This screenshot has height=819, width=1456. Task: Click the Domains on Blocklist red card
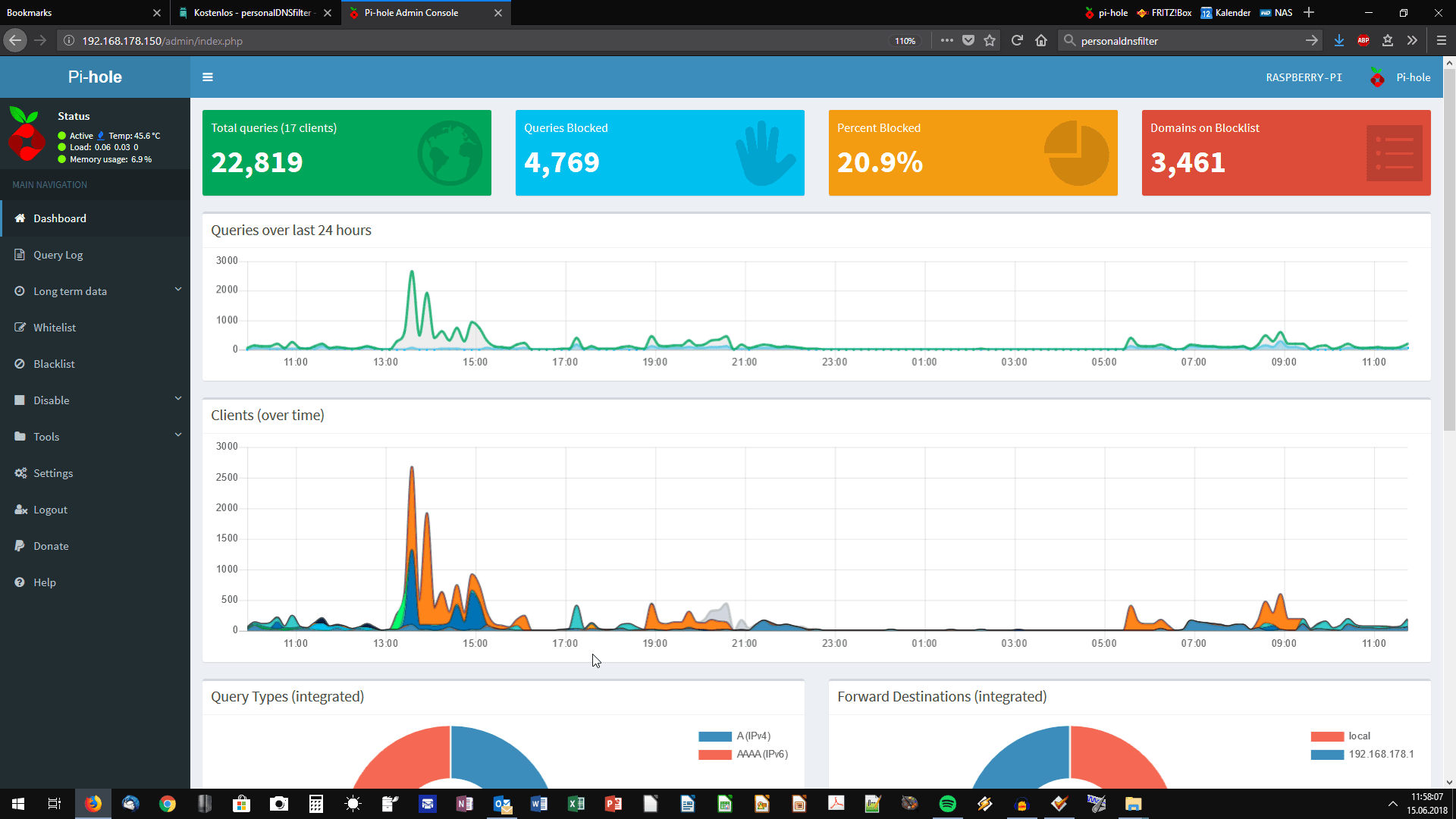point(1286,153)
